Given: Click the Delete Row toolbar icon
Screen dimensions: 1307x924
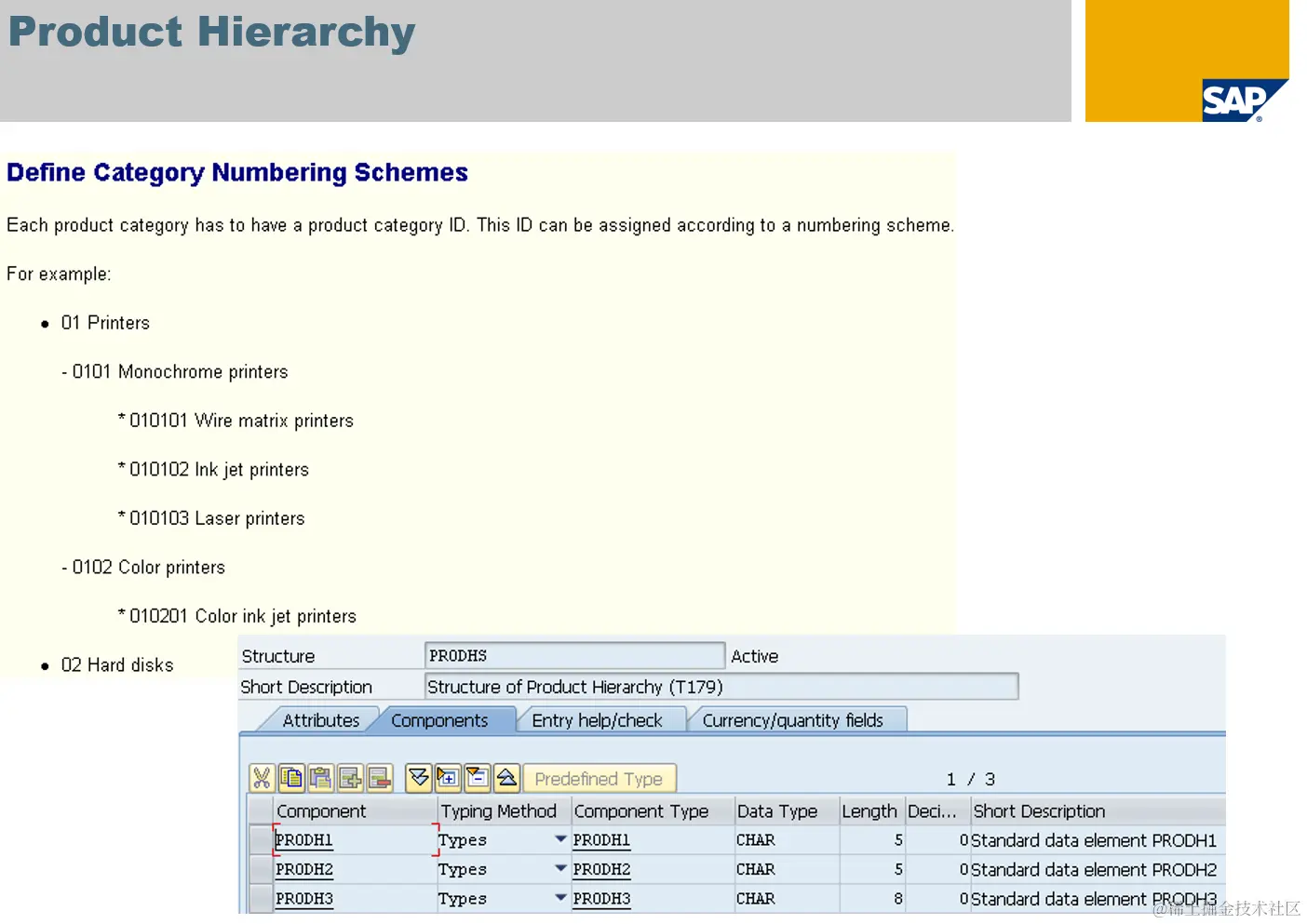Looking at the screenshot, I should (379, 778).
